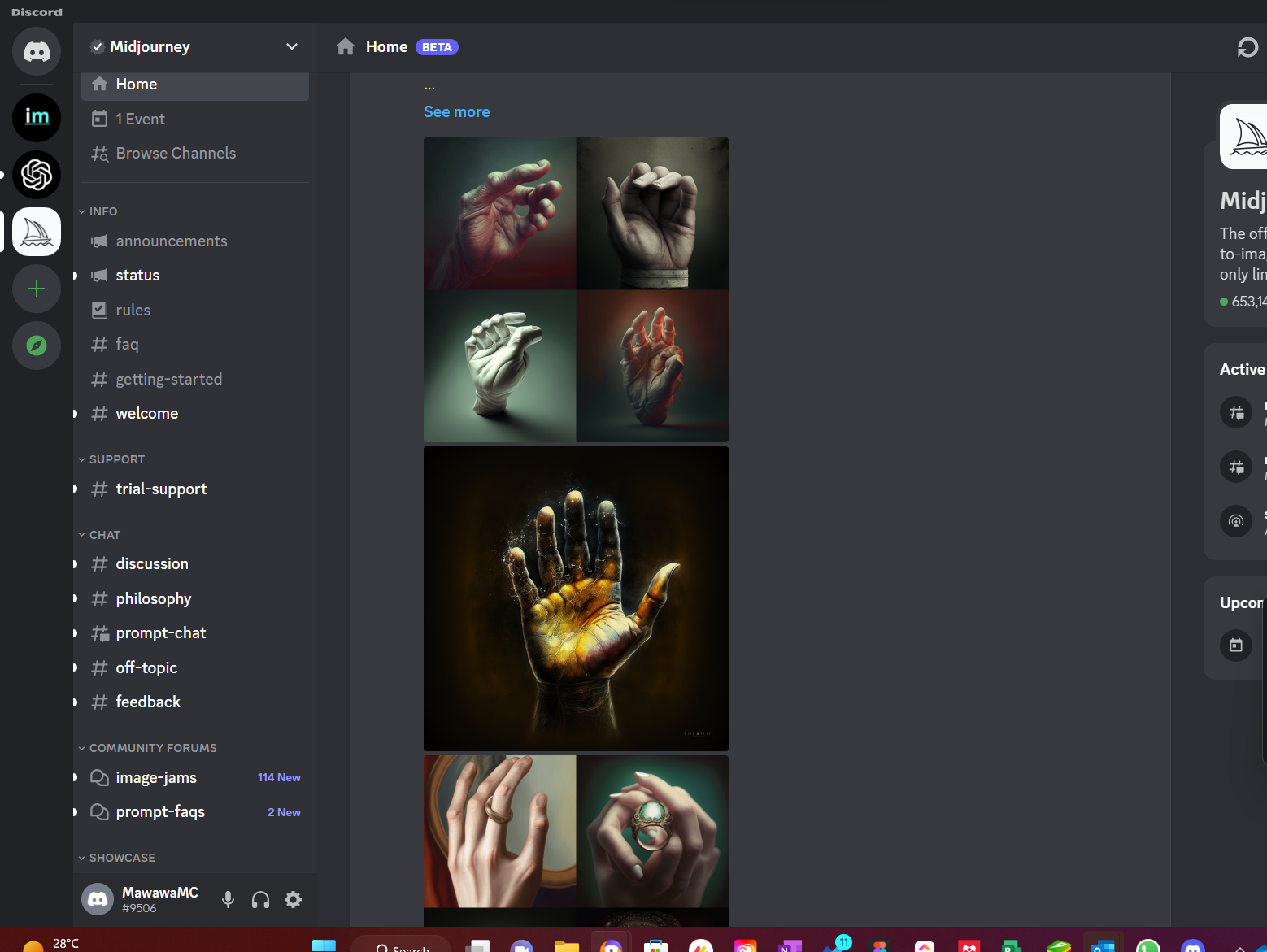Collapse the COMMUNITY FORUMS category
The height and width of the screenshot is (952, 1267).
tap(152, 748)
